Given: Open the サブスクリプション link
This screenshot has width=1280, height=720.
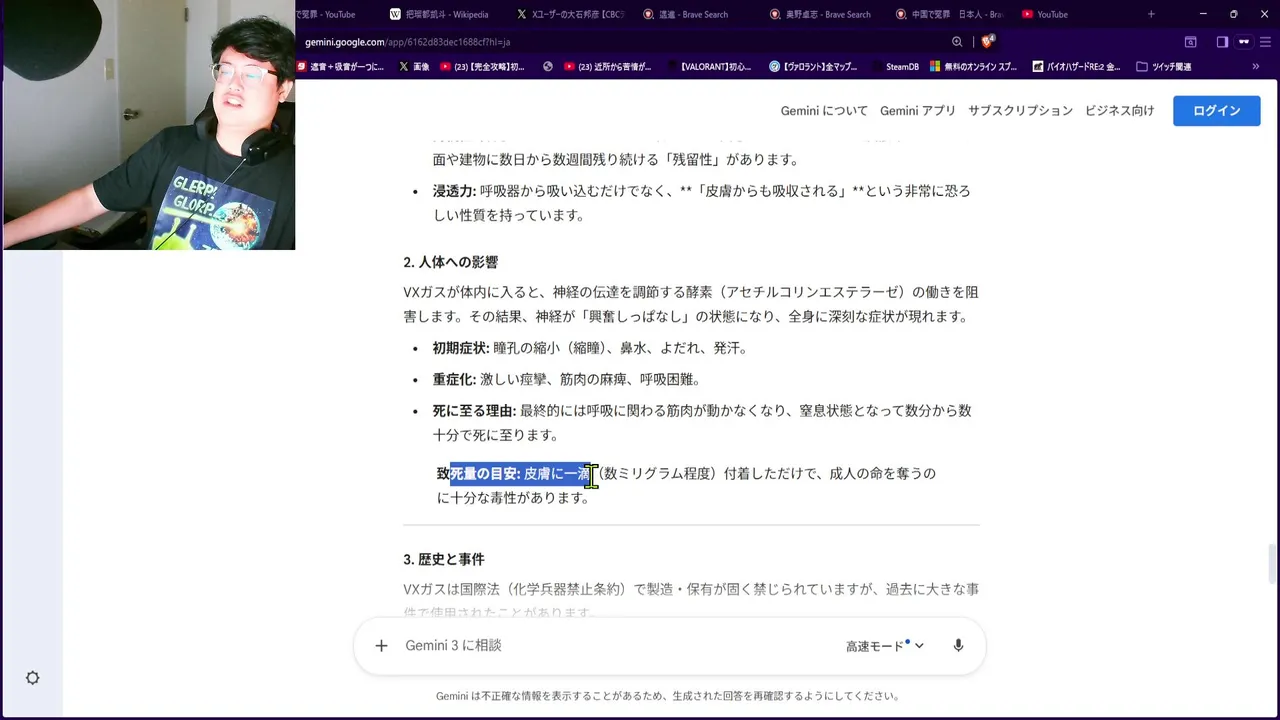Looking at the screenshot, I should pos(1020,111).
